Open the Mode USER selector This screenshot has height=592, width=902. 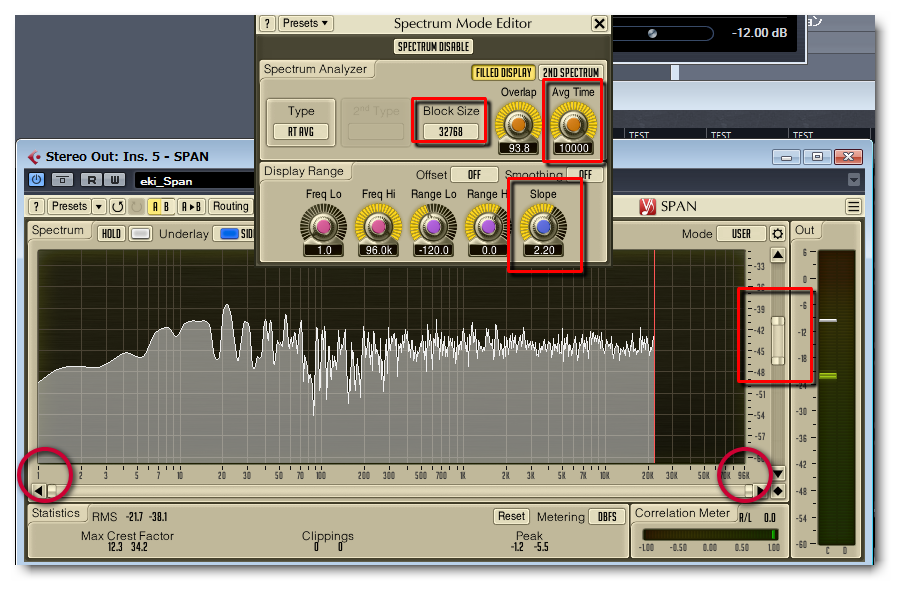[x=741, y=234]
